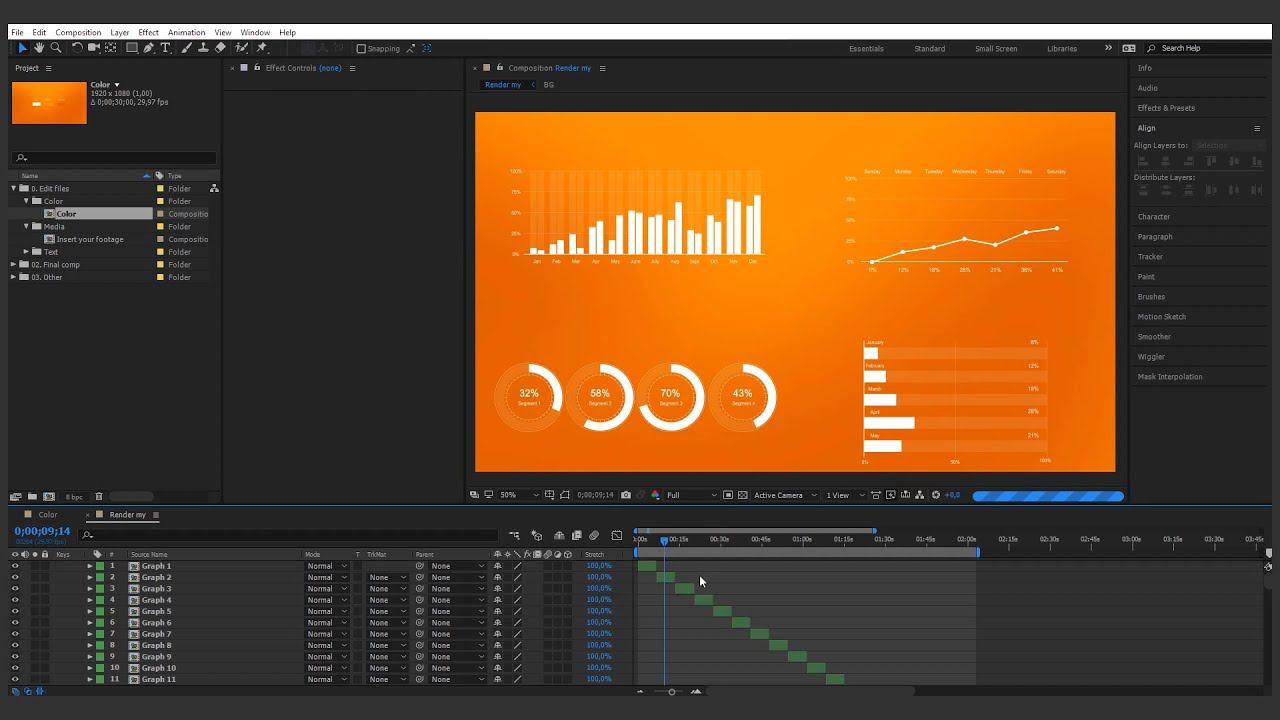Hide the Graph 2 layer

[15, 577]
